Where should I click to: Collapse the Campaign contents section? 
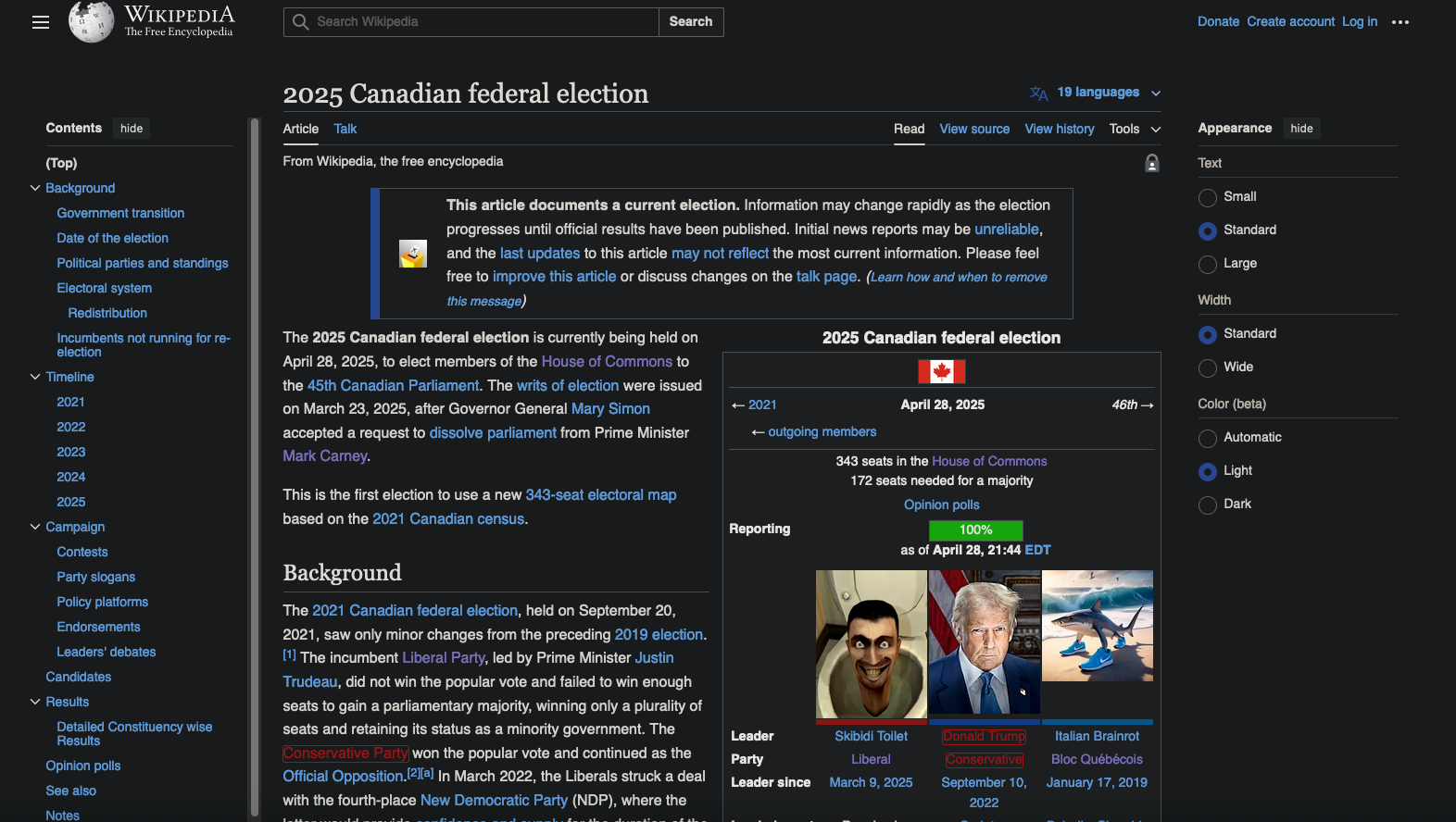(x=35, y=527)
